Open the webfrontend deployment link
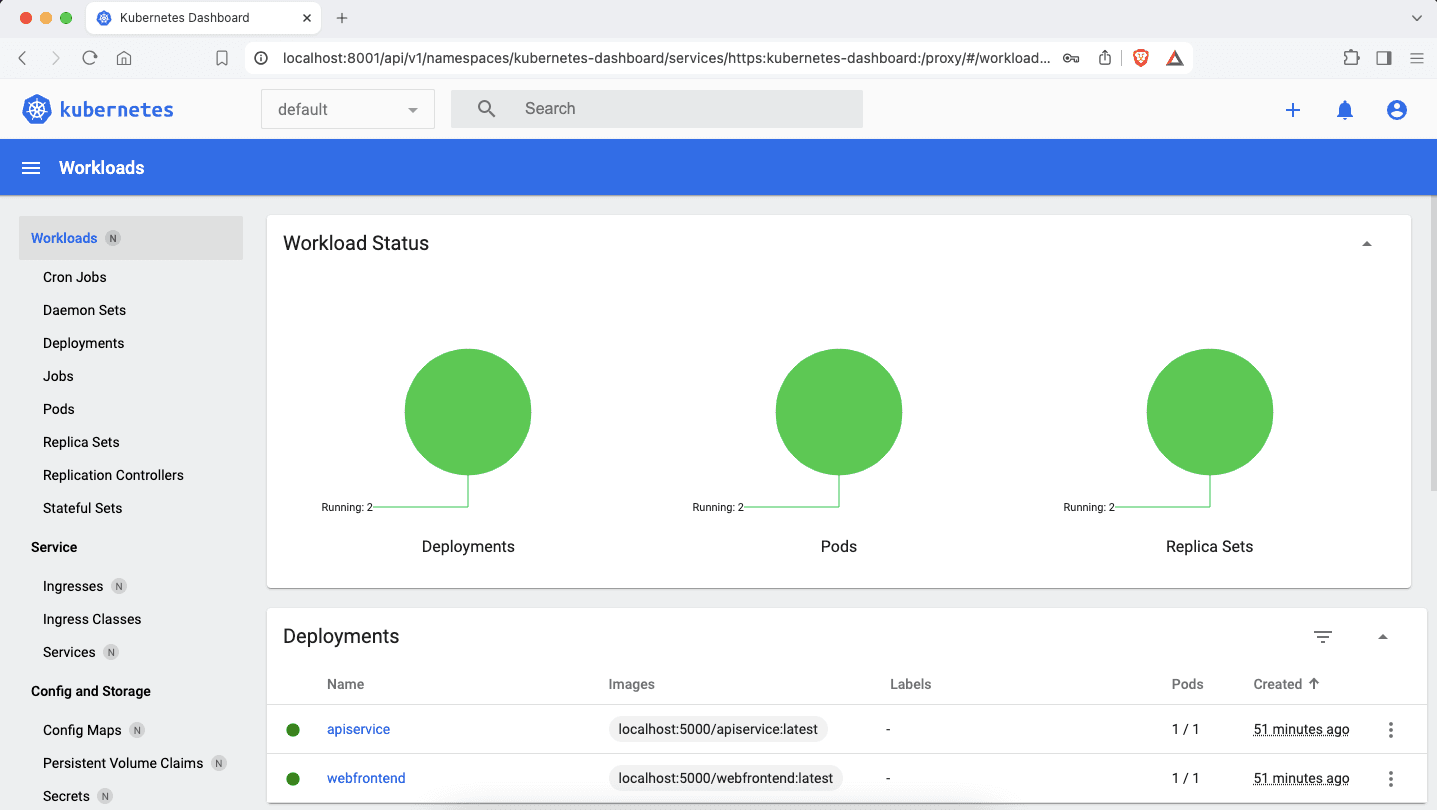The height and width of the screenshot is (810, 1437). 366,779
